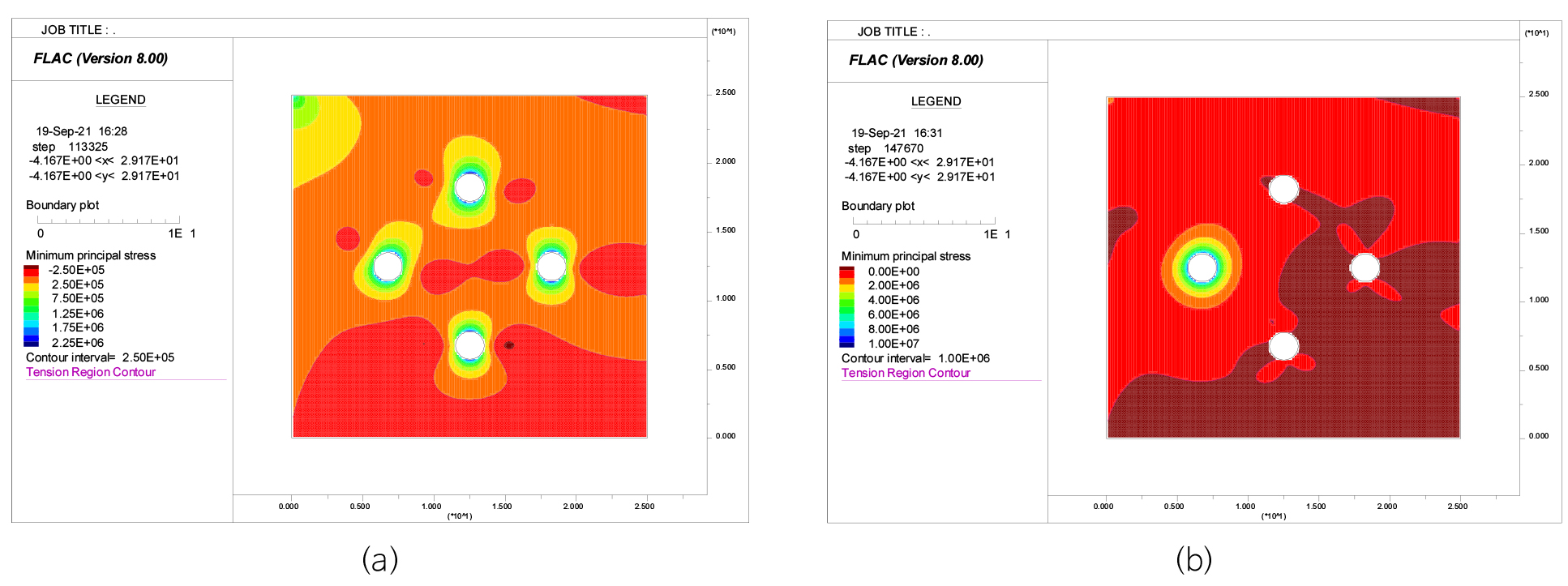Screen dimensions: 1568x586
Task: Click Contour interval= 2.50E+05 line
Action: click(x=100, y=357)
